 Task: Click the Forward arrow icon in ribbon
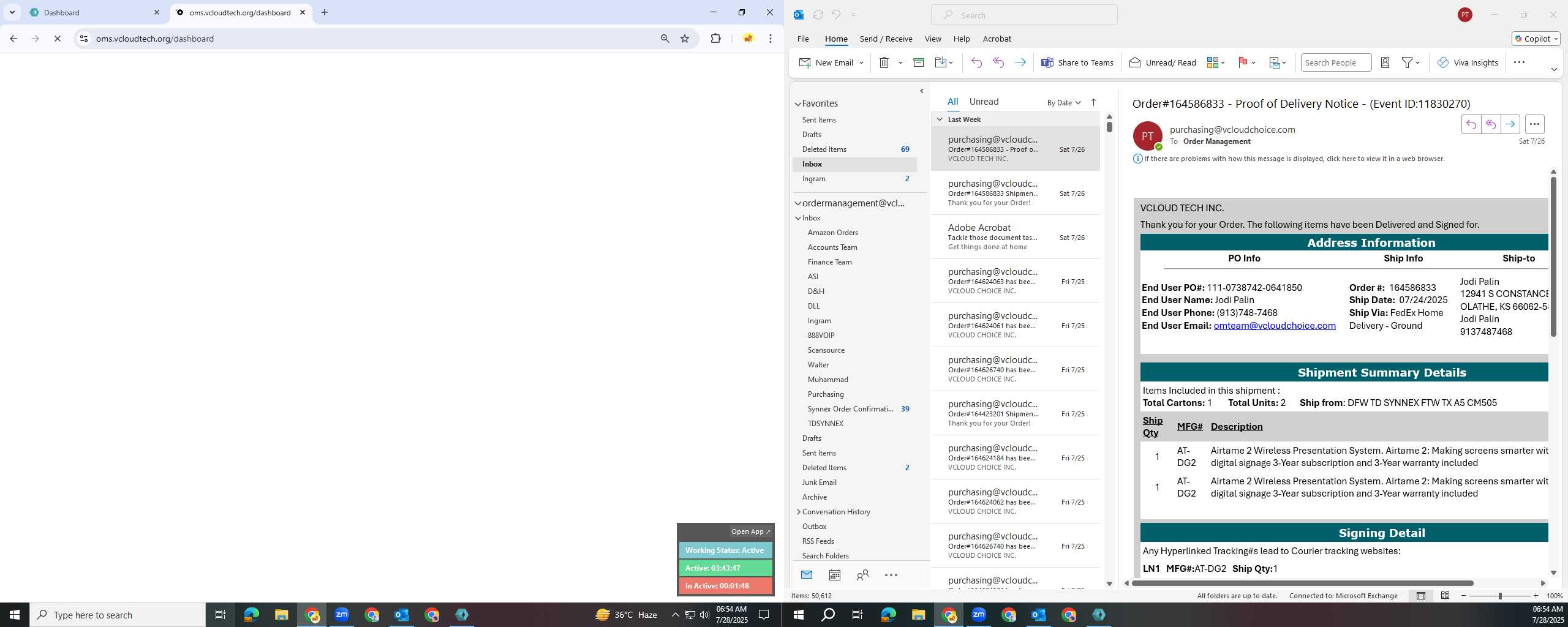tap(1020, 62)
